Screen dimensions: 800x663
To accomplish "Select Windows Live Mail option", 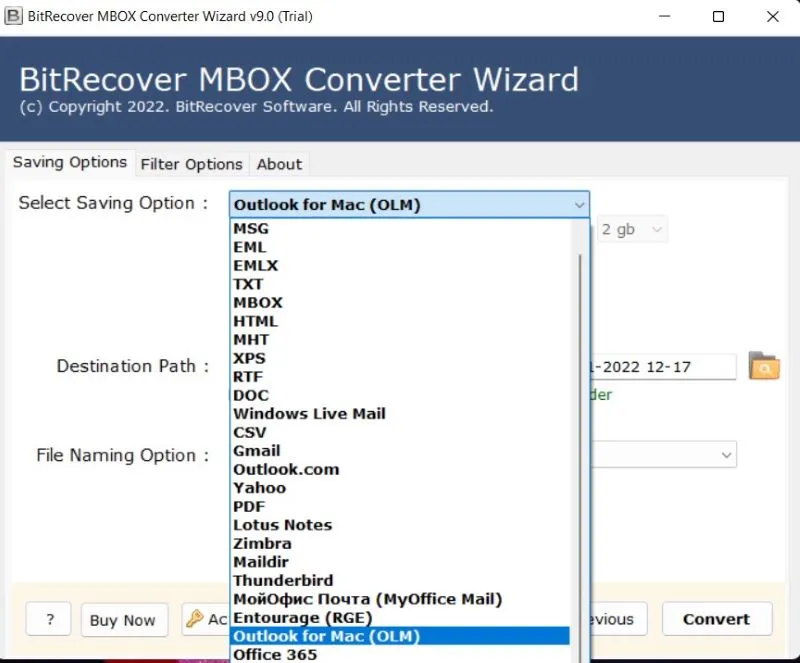I will 401,413.
